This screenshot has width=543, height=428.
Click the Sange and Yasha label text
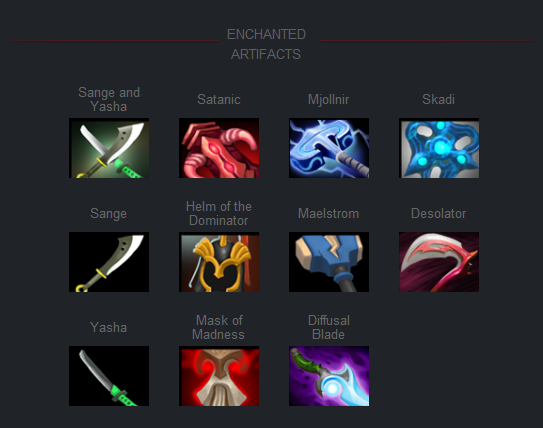pos(109,99)
